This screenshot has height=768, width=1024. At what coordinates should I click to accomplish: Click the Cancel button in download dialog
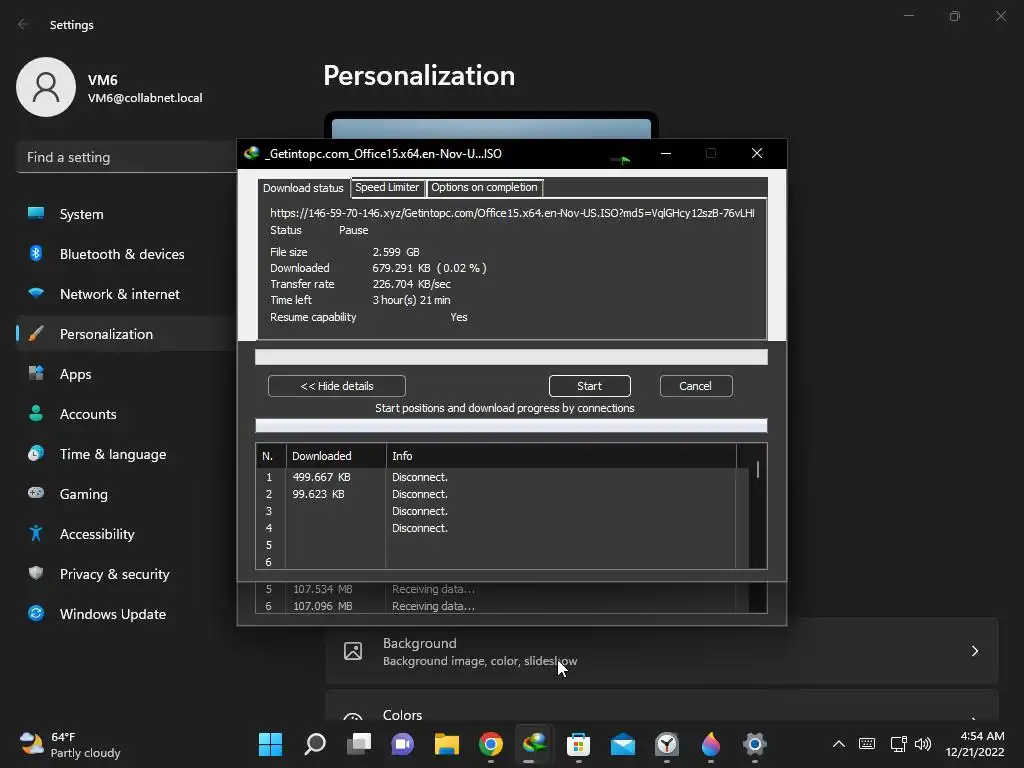click(696, 386)
